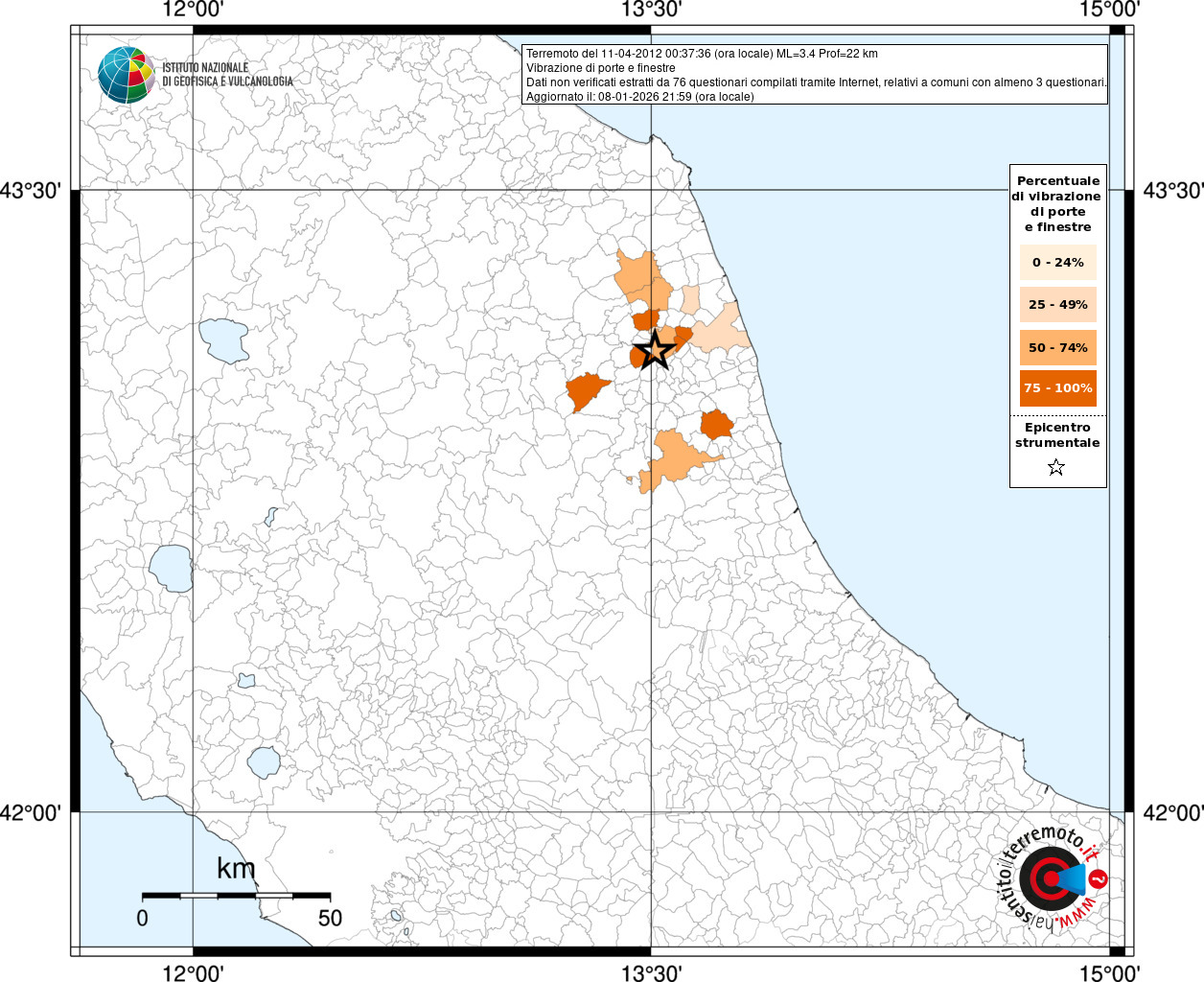The width and height of the screenshot is (1204, 982).
Task: Click the 'Istituto Nazionale di Geofisica e Vulcanologia' text
Action: click(x=227, y=75)
